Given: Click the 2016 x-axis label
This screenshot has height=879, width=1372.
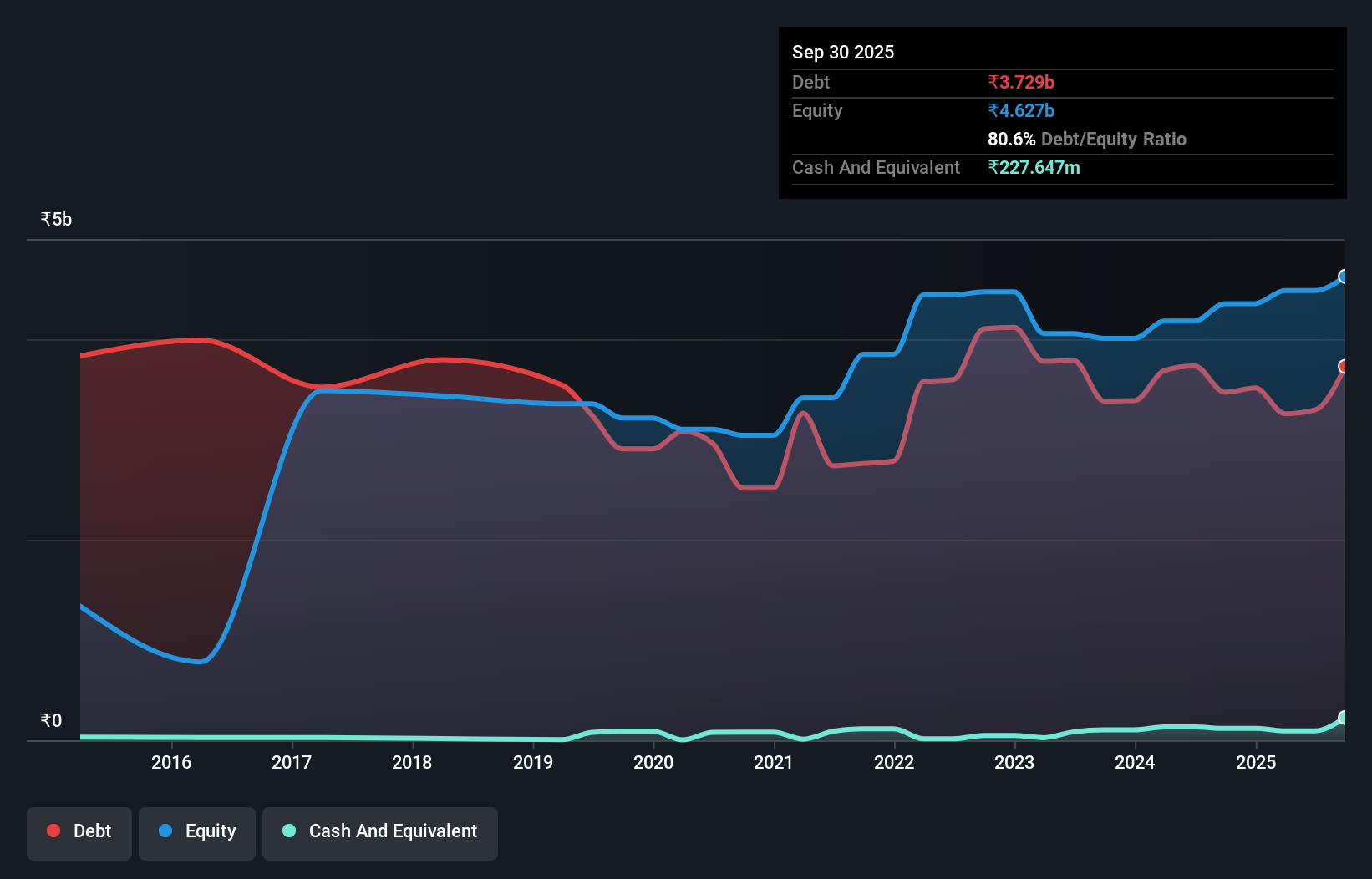Looking at the screenshot, I should point(171,762).
